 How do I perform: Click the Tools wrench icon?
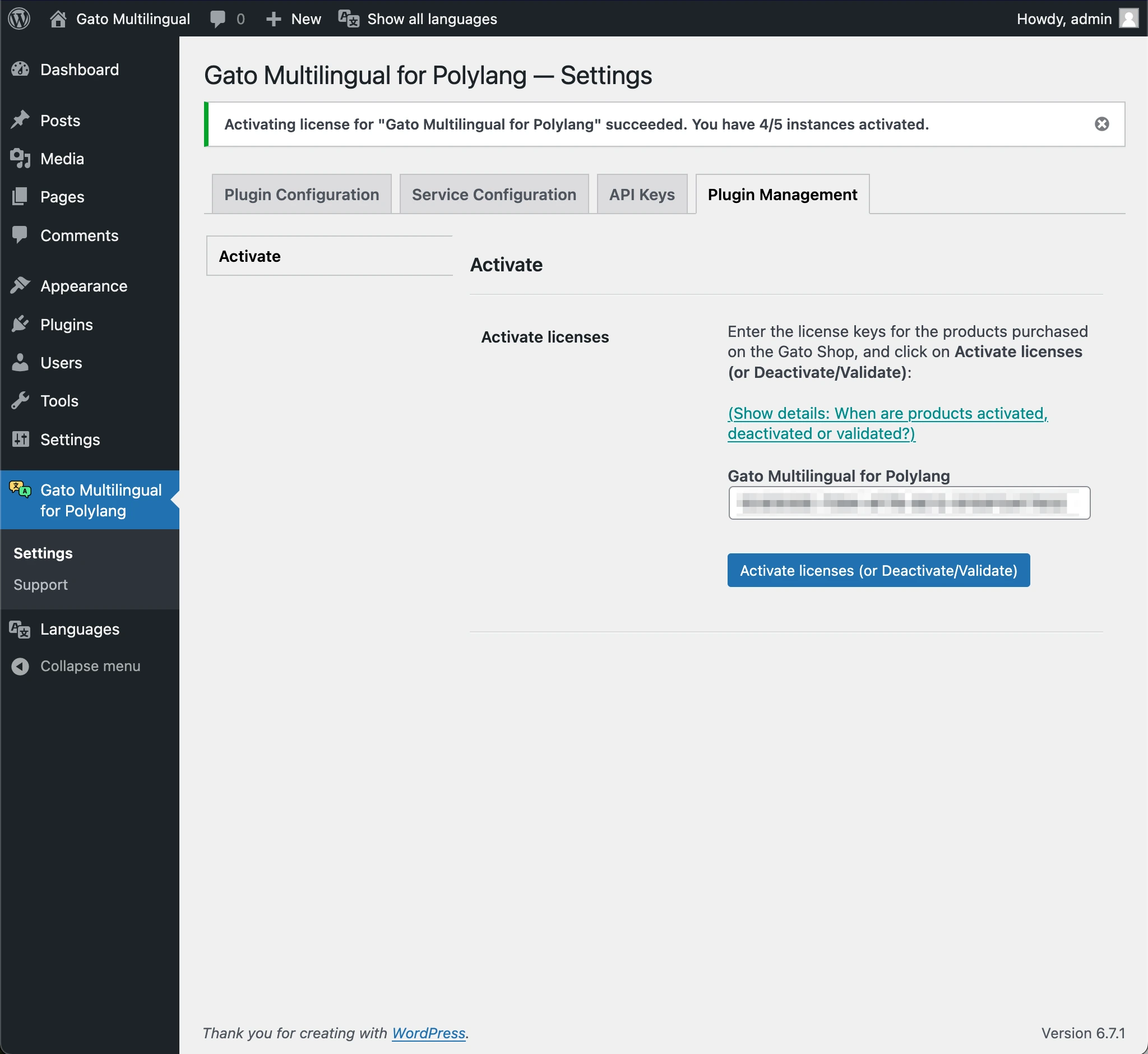tap(21, 401)
